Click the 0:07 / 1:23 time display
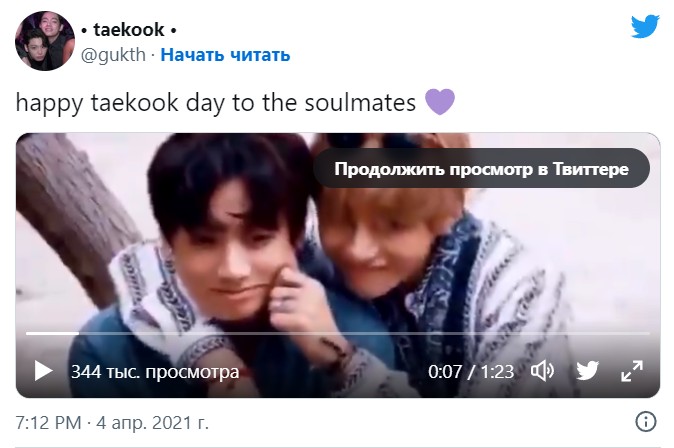 [471, 371]
